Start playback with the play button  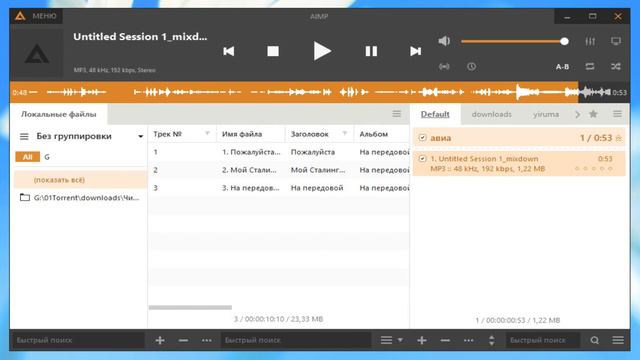[x=322, y=51]
